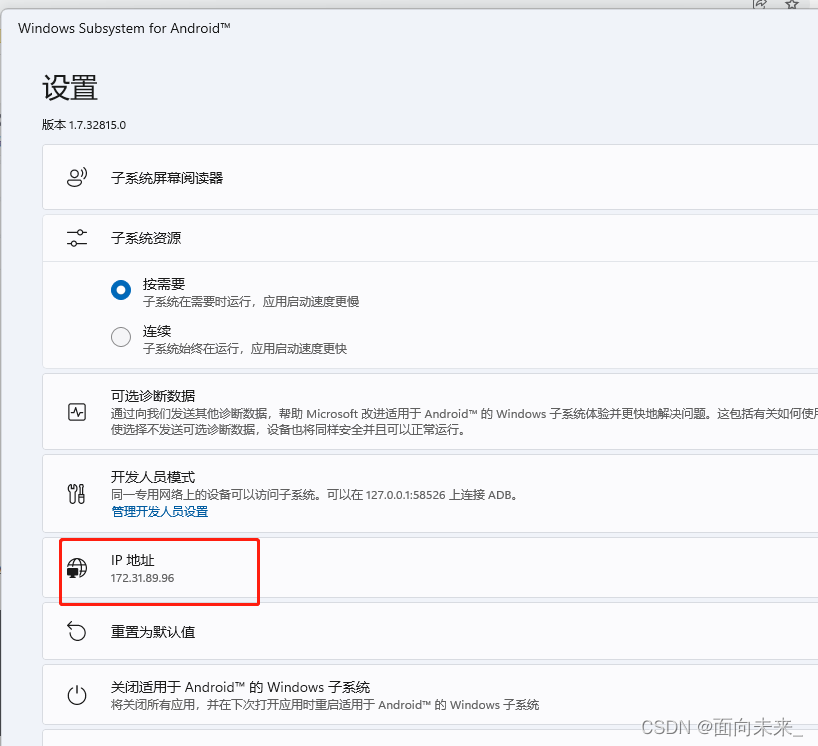Click 关闭适用于 Android 的 Windows 子系统
Screen dimensions: 818x746
coord(240,687)
